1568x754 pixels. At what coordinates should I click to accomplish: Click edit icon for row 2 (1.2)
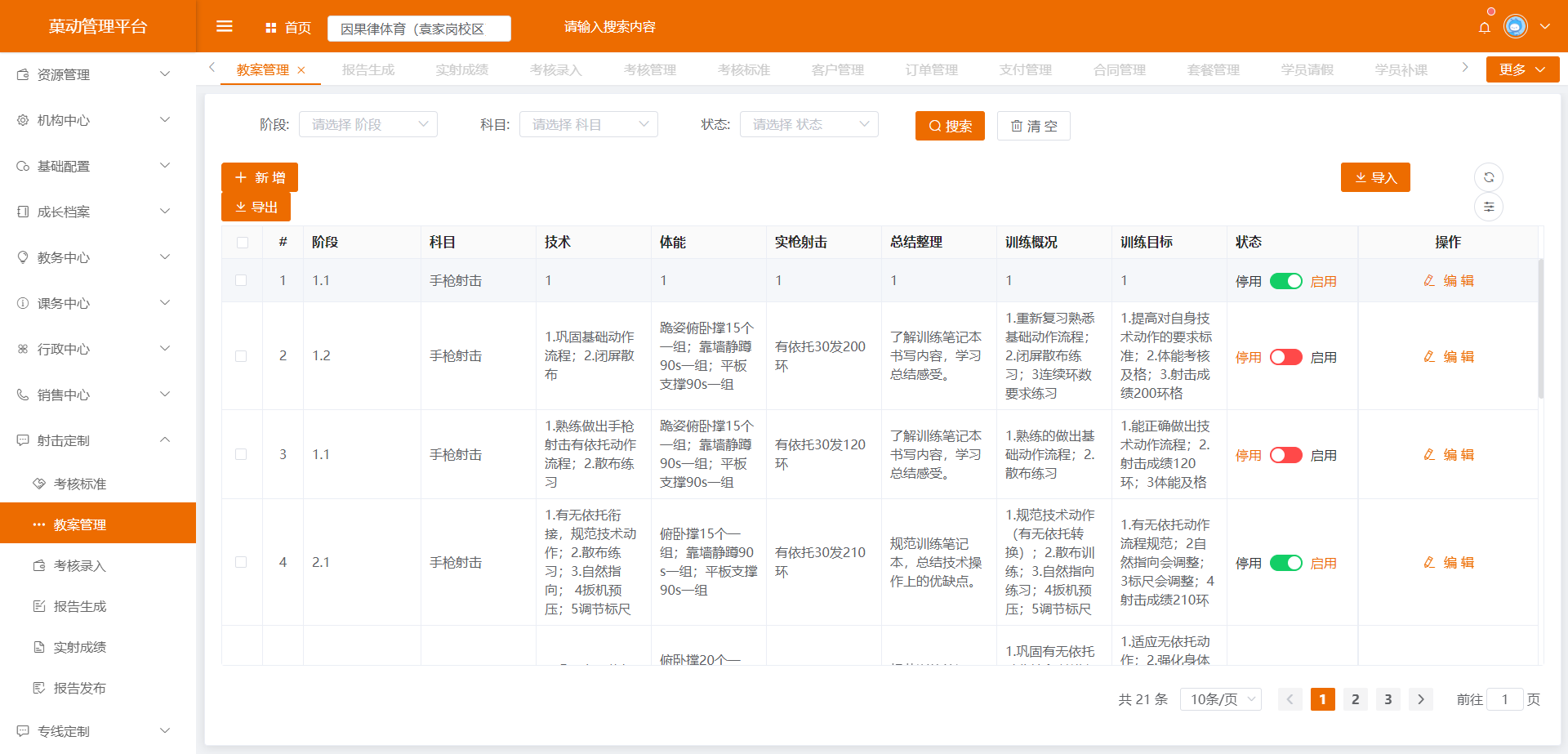tap(1429, 356)
